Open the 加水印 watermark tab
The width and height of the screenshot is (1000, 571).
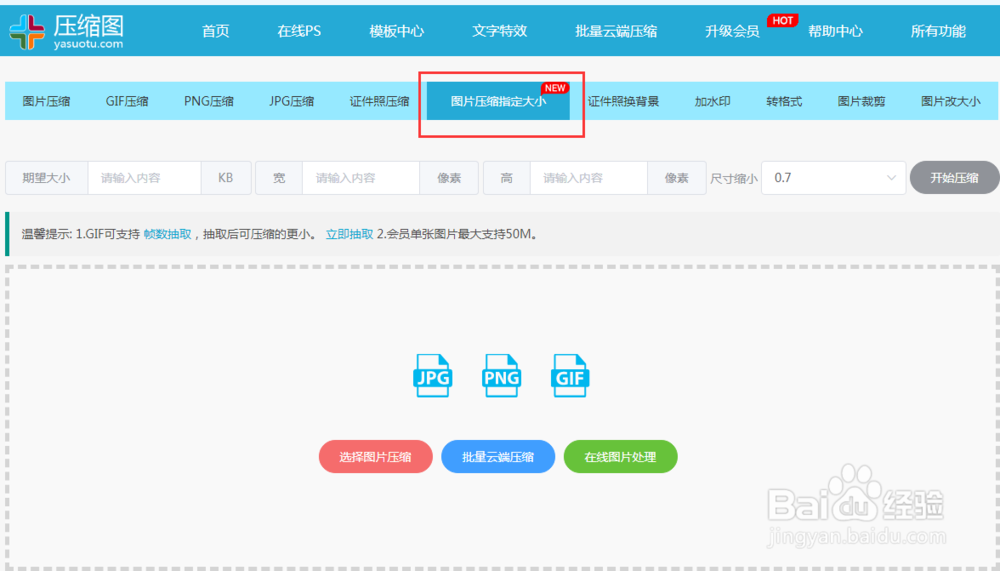pos(712,101)
